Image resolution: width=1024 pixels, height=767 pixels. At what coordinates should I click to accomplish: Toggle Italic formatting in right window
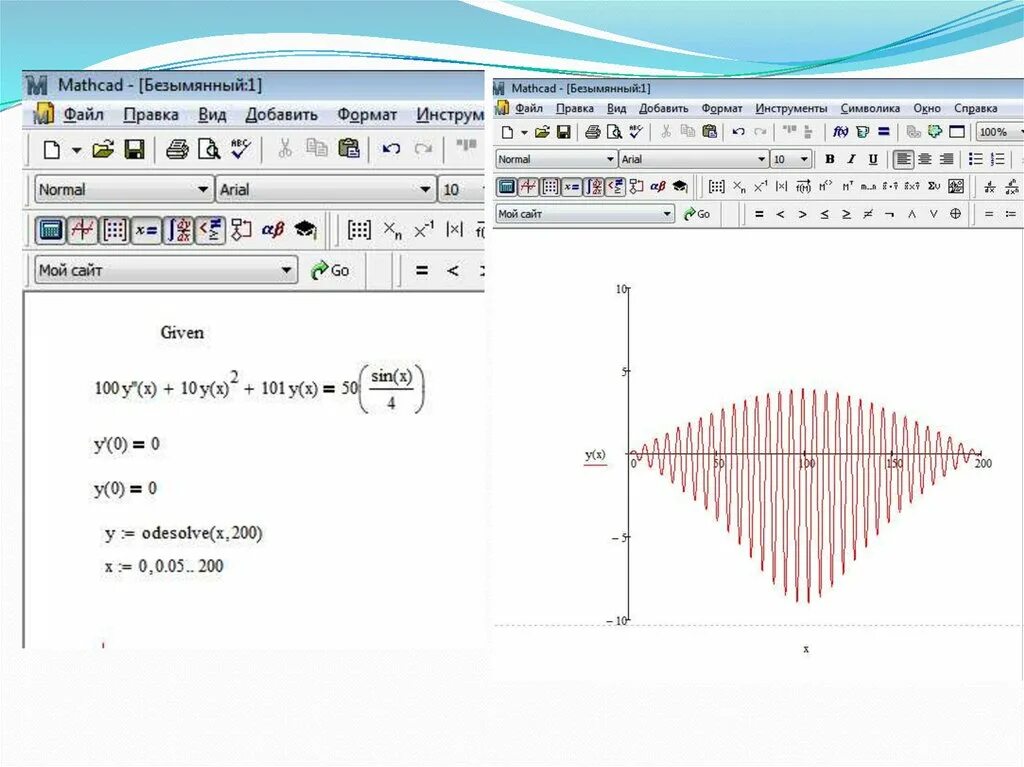851,159
